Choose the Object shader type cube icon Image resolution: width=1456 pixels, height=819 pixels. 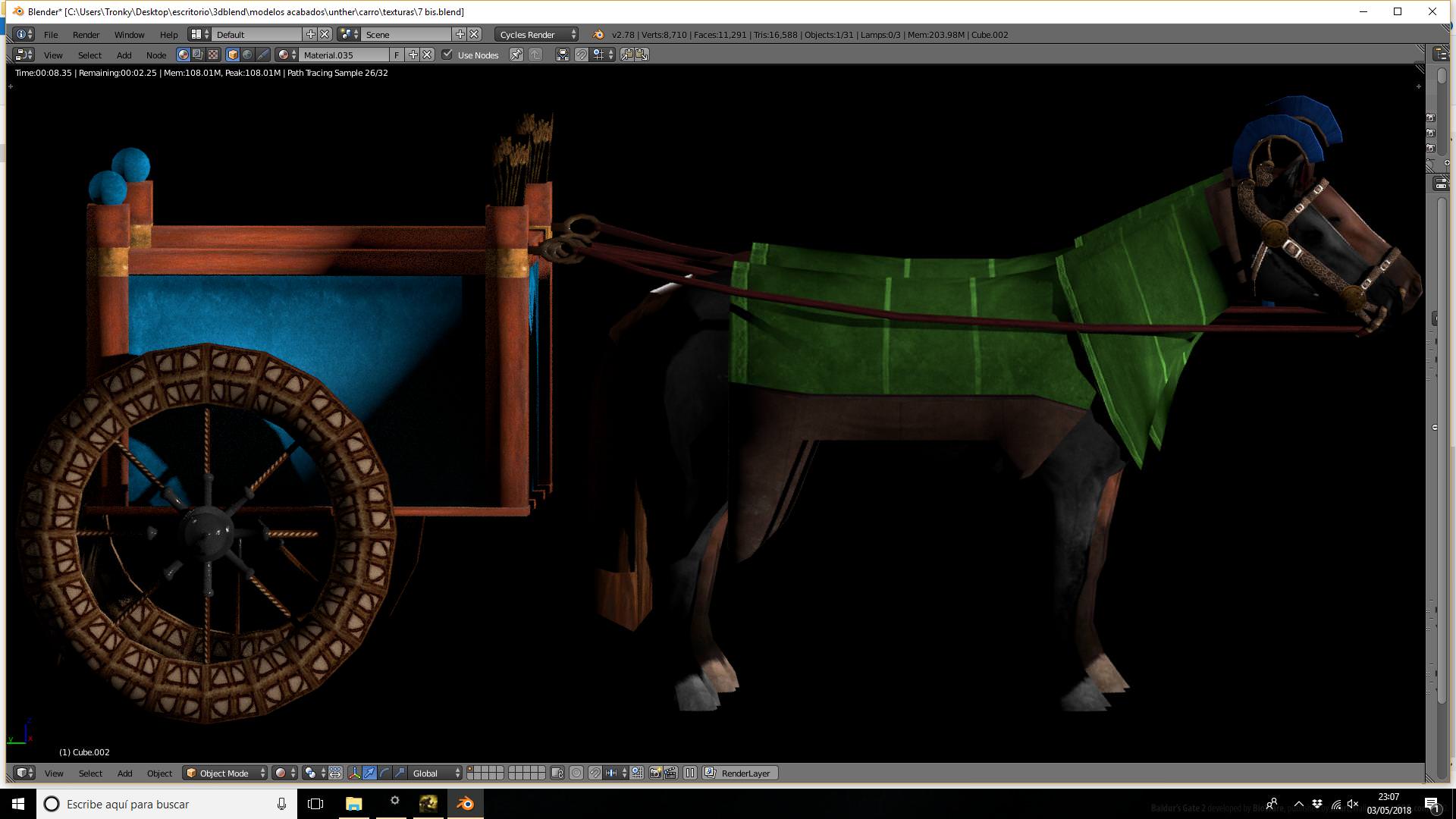tap(233, 55)
